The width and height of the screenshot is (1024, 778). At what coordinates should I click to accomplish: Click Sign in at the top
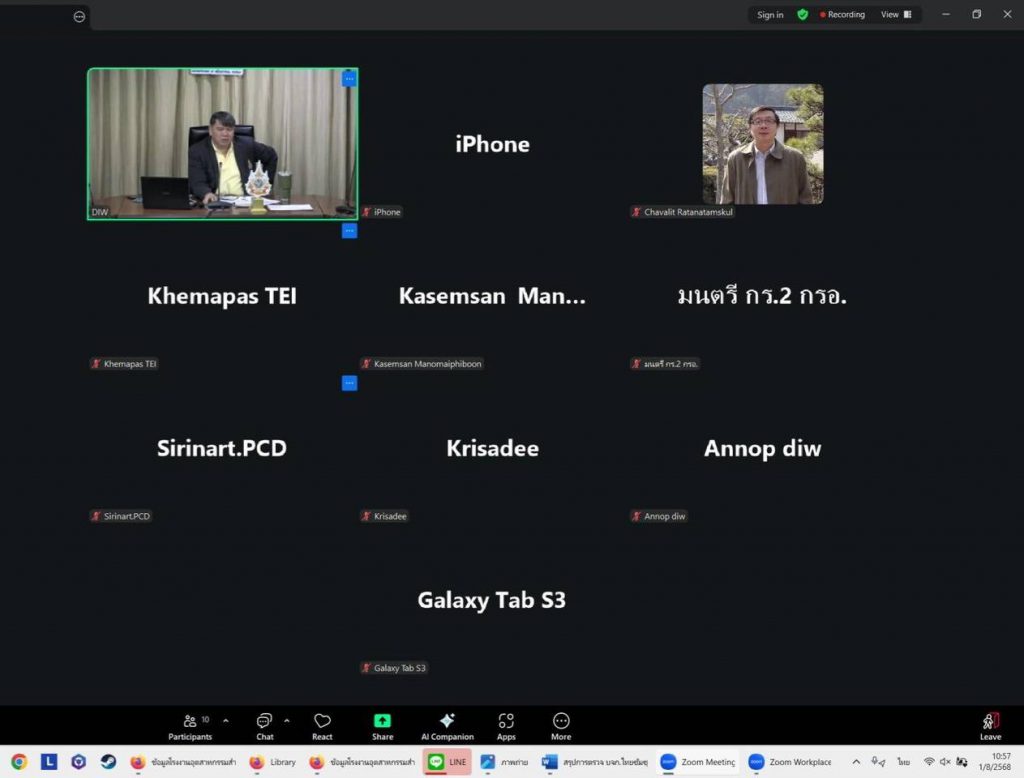[x=770, y=15]
